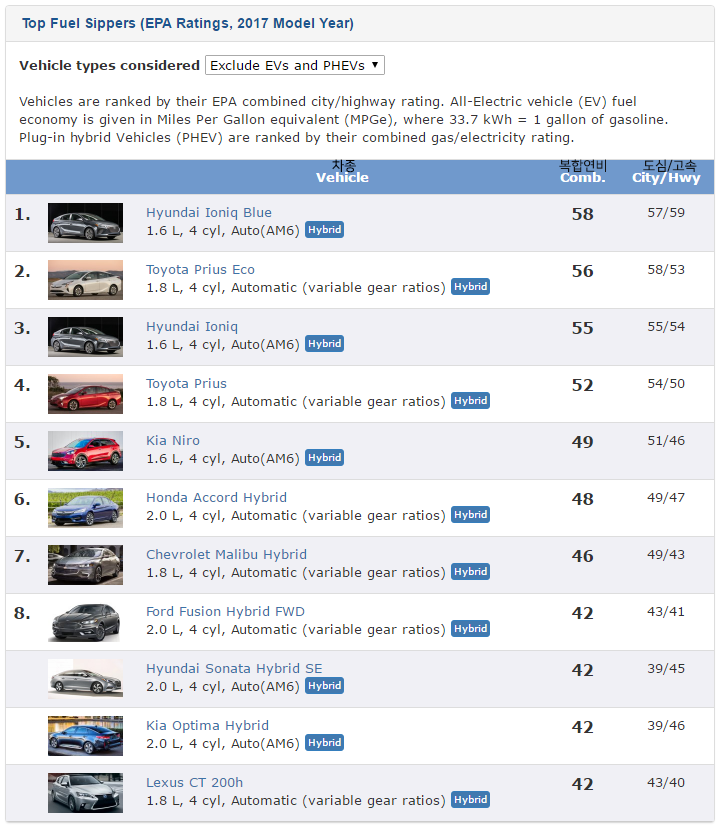Click the Hybrid badge on Kia Optima row
720x827 pixels.
pyautogui.click(x=324, y=743)
